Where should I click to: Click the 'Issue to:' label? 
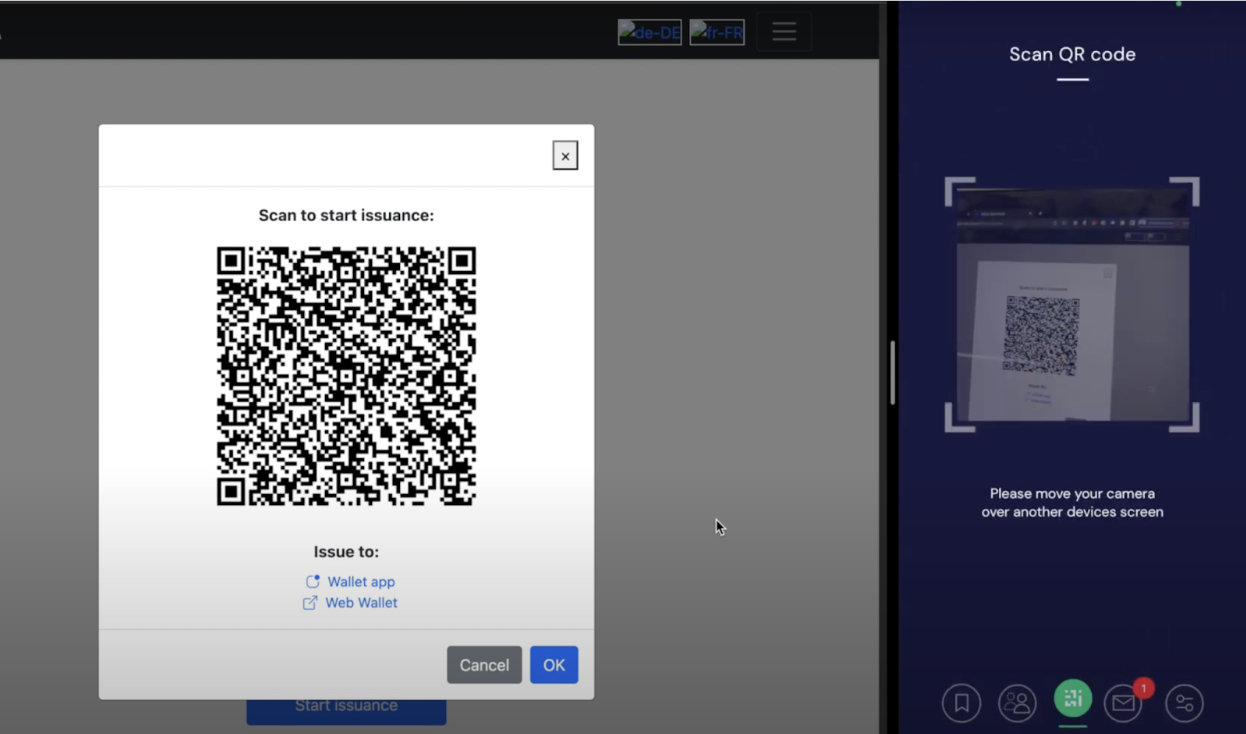click(346, 552)
